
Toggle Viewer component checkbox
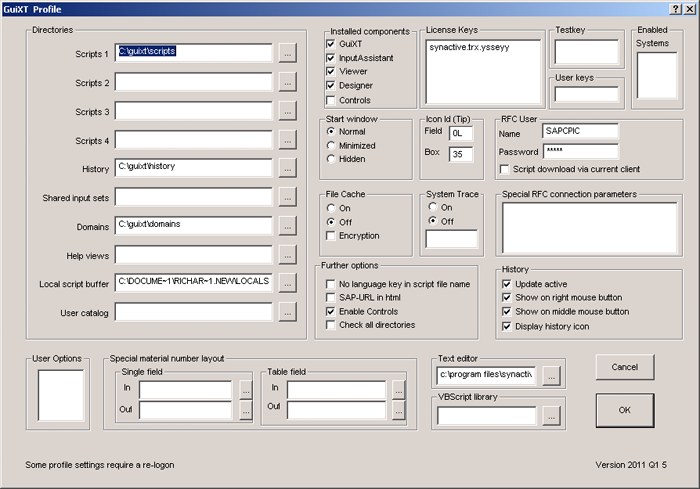331,71
